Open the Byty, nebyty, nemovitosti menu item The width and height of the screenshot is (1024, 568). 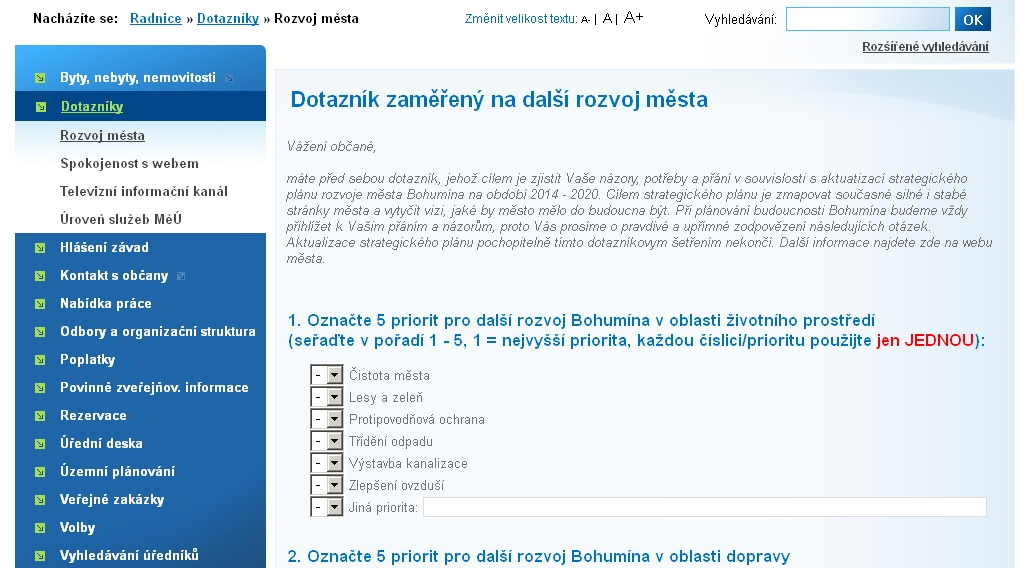click(x=138, y=78)
